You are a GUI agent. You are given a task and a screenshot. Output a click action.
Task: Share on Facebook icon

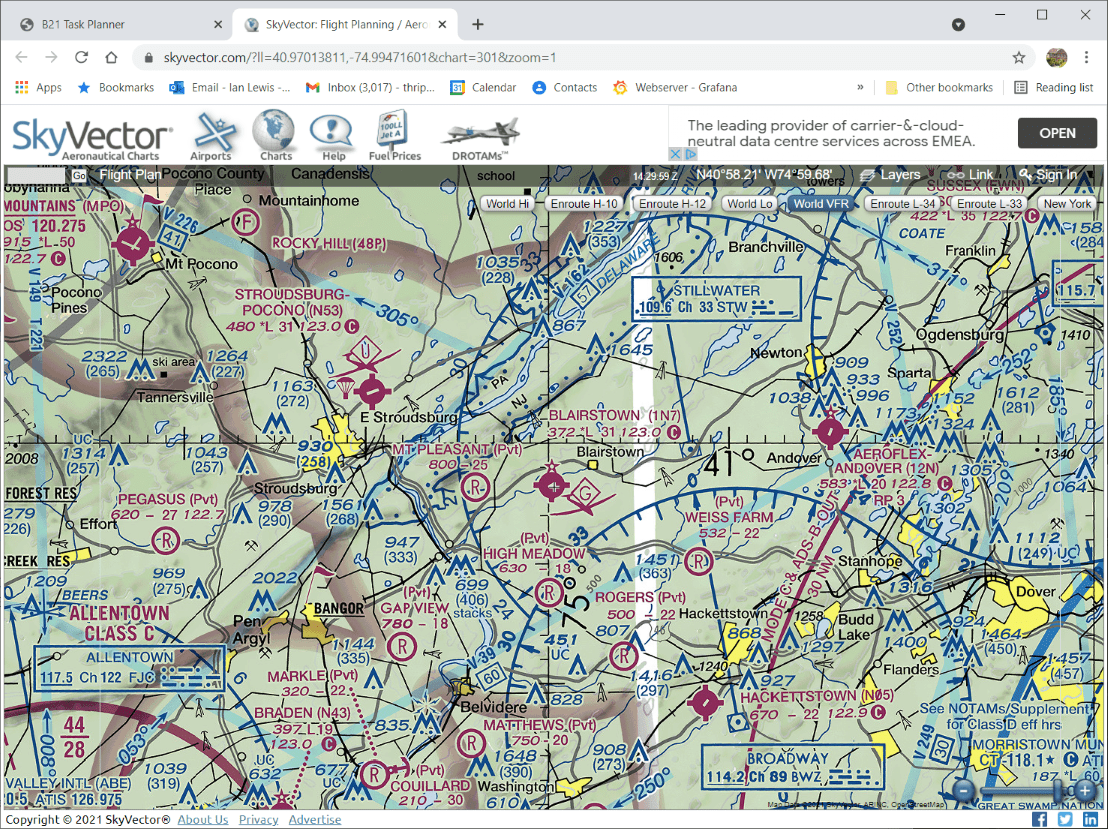1039,820
